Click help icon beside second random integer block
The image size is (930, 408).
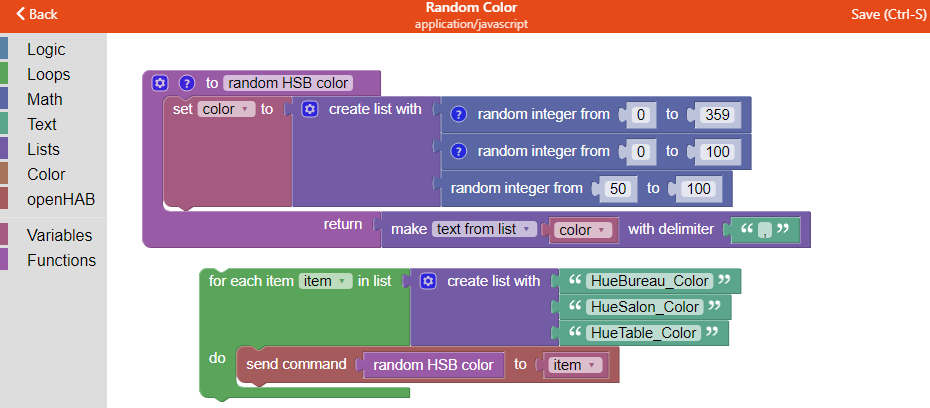pos(459,151)
